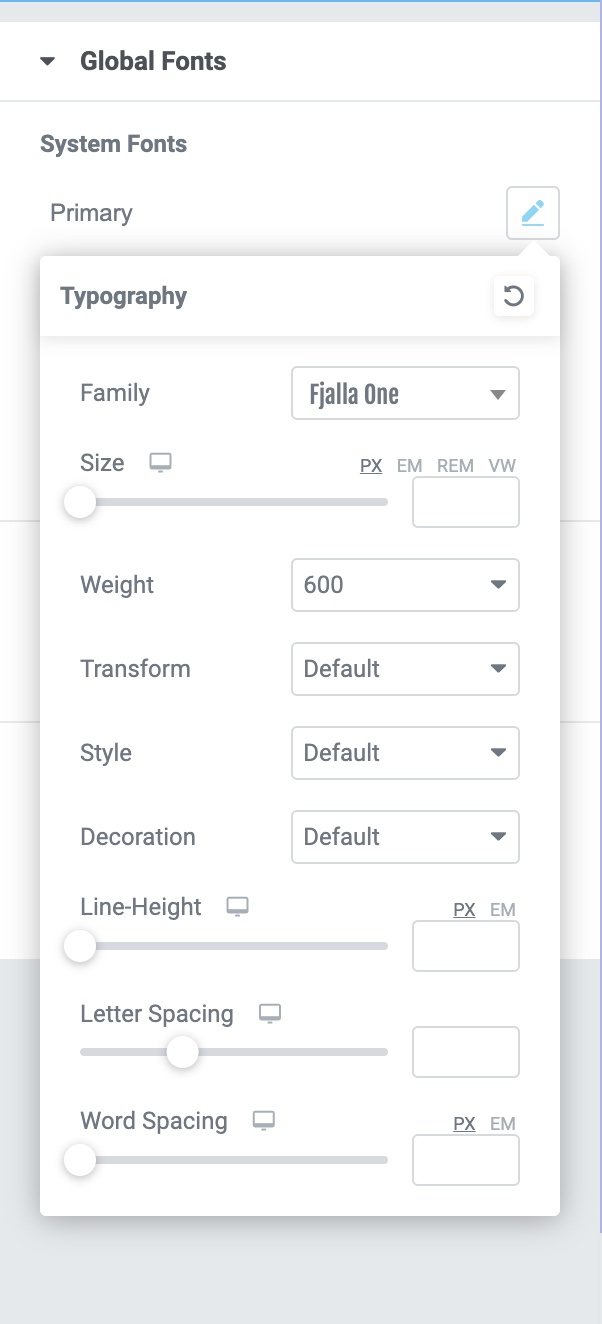Click the Letter Spacing slider handle

[x=182, y=1052]
